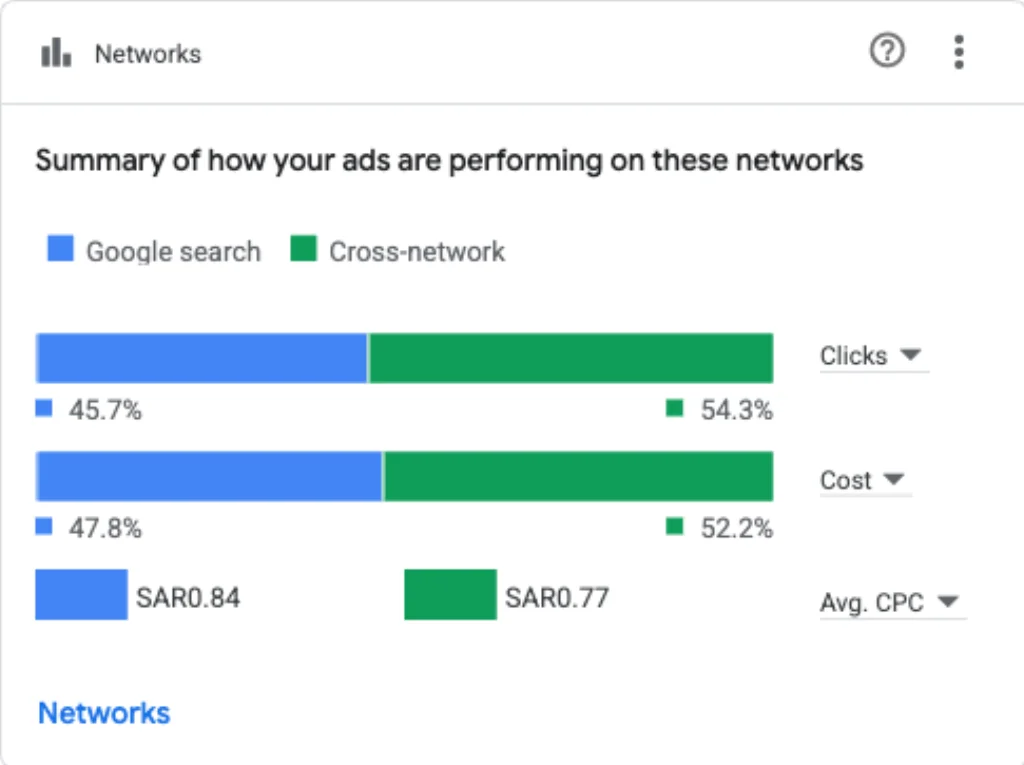Open the help question mark icon
This screenshot has height=765, width=1024.
[887, 50]
